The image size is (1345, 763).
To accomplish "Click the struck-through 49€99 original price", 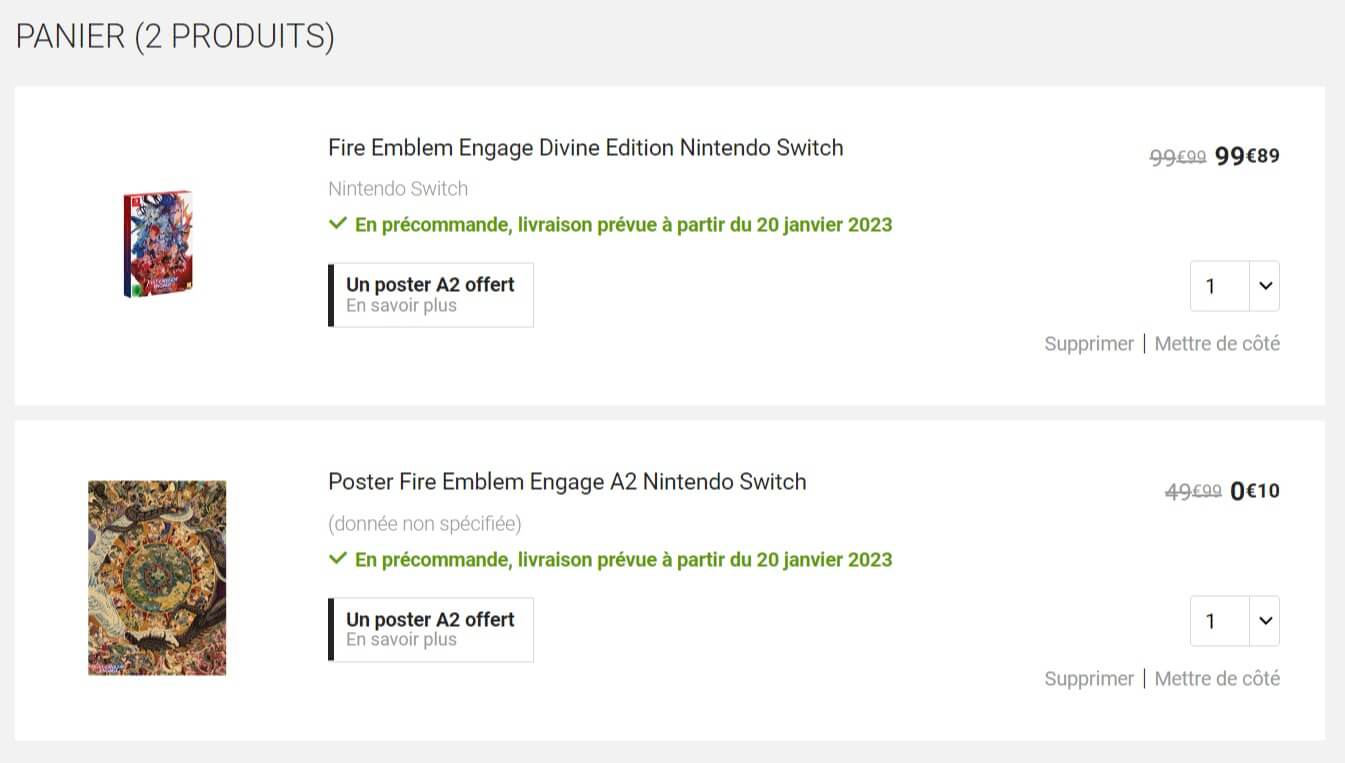I will point(1192,492).
